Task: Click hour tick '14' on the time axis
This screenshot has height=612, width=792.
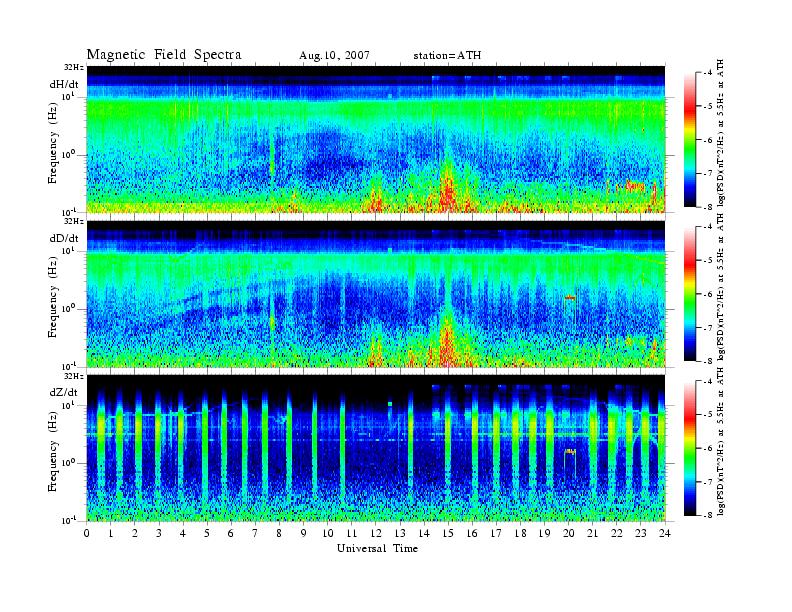Action: pyautogui.click(x=424, y=534)
